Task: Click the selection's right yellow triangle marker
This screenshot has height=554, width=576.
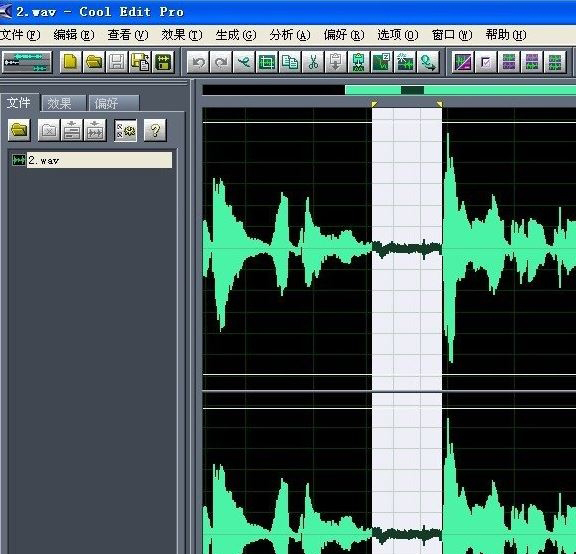Action: coord(439,104)
